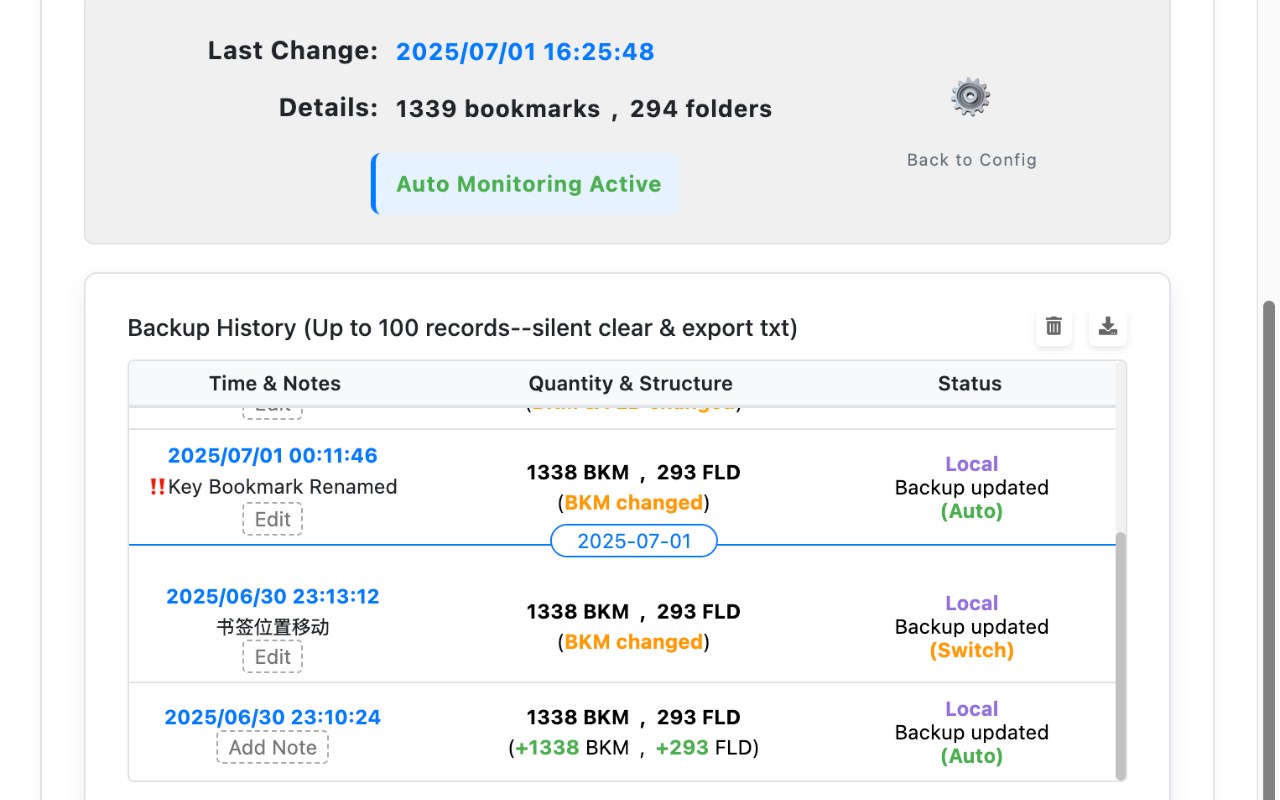Click the Status column header

coord(969,384)
